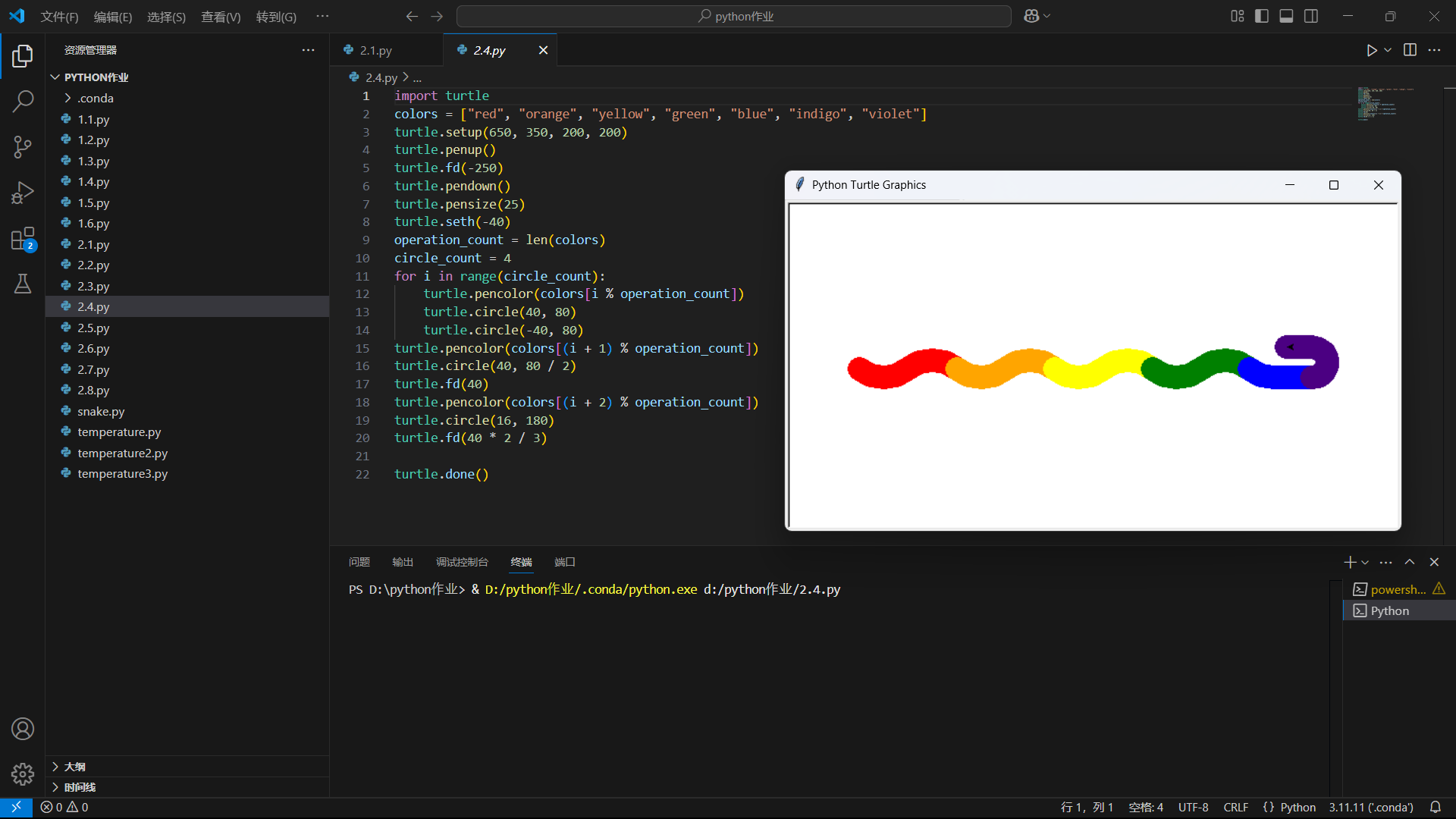Toggle the secondary side bar visibility

(x=1311, y=16)
